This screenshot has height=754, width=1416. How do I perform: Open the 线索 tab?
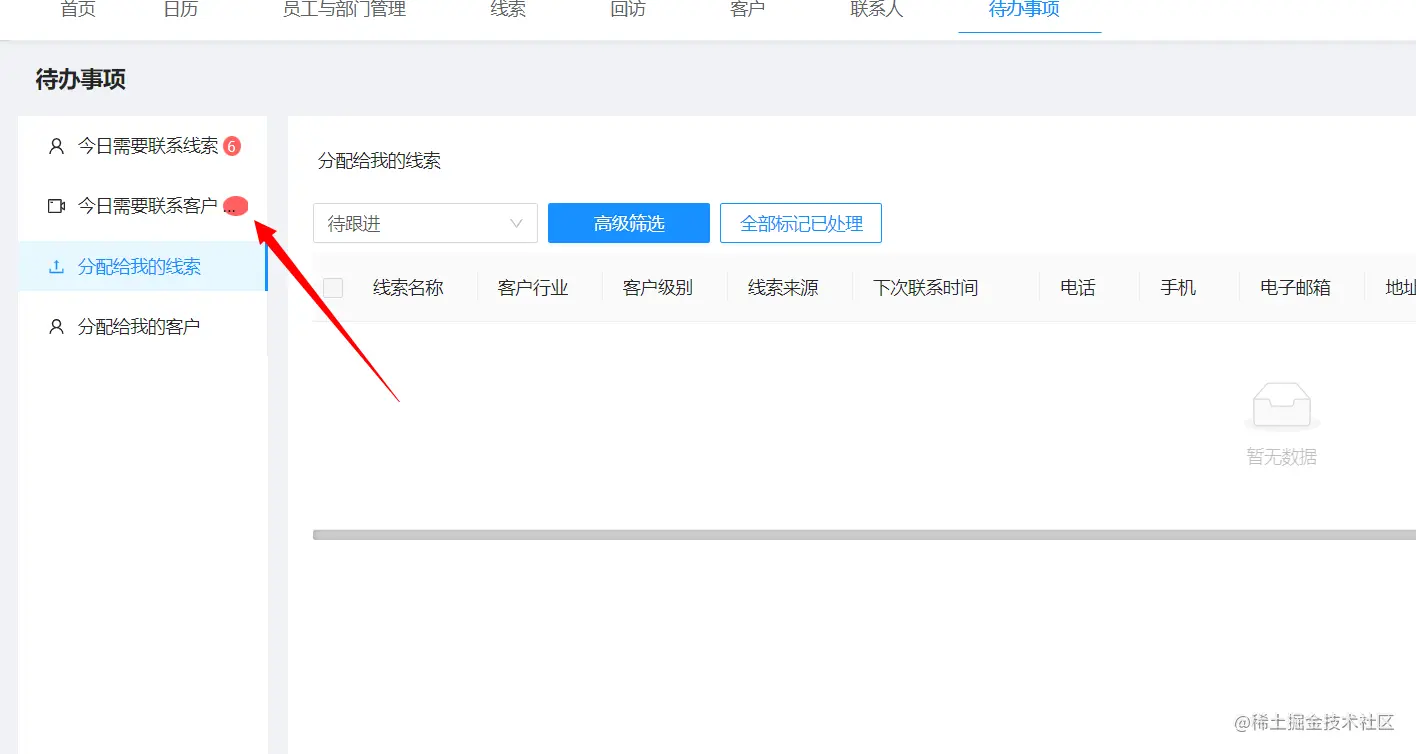click(508, 10)
